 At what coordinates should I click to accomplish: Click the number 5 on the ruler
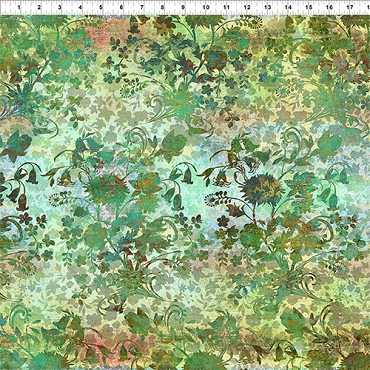(101, 7)
